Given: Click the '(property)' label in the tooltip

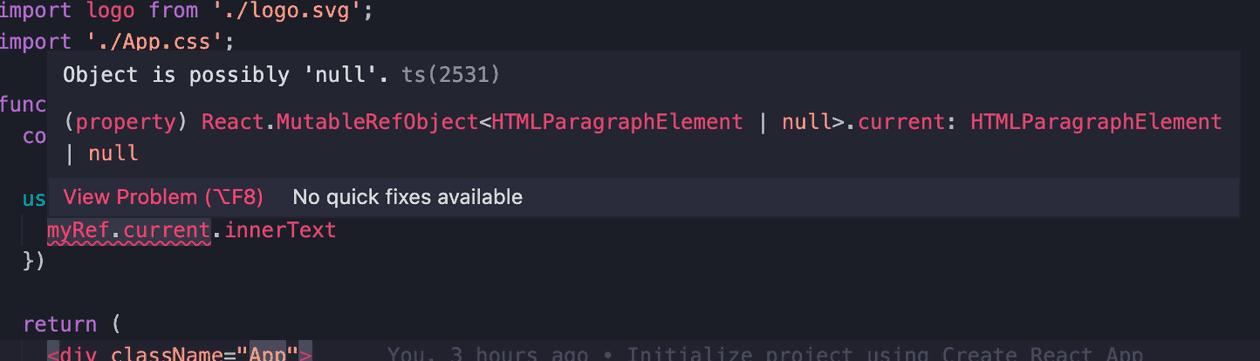Looking at the screenshot, I should pos(126,122).
